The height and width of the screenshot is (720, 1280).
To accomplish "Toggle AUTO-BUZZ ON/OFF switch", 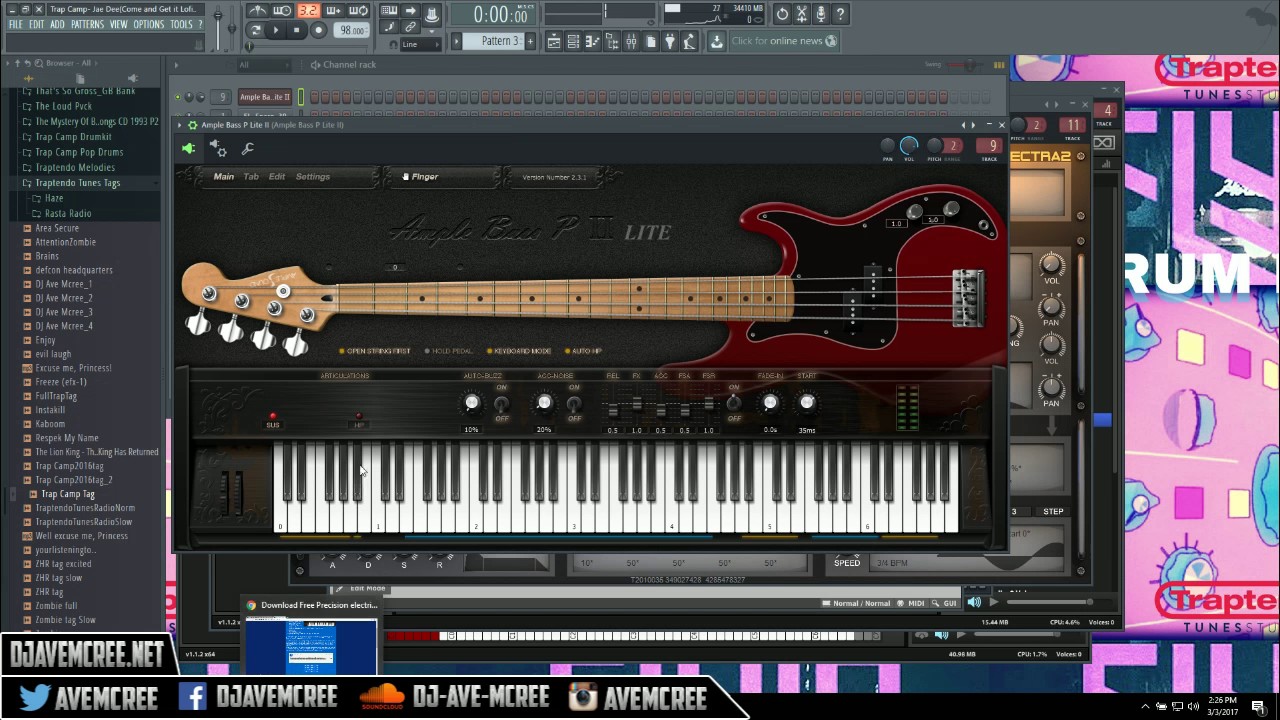I will pos(501,404).
